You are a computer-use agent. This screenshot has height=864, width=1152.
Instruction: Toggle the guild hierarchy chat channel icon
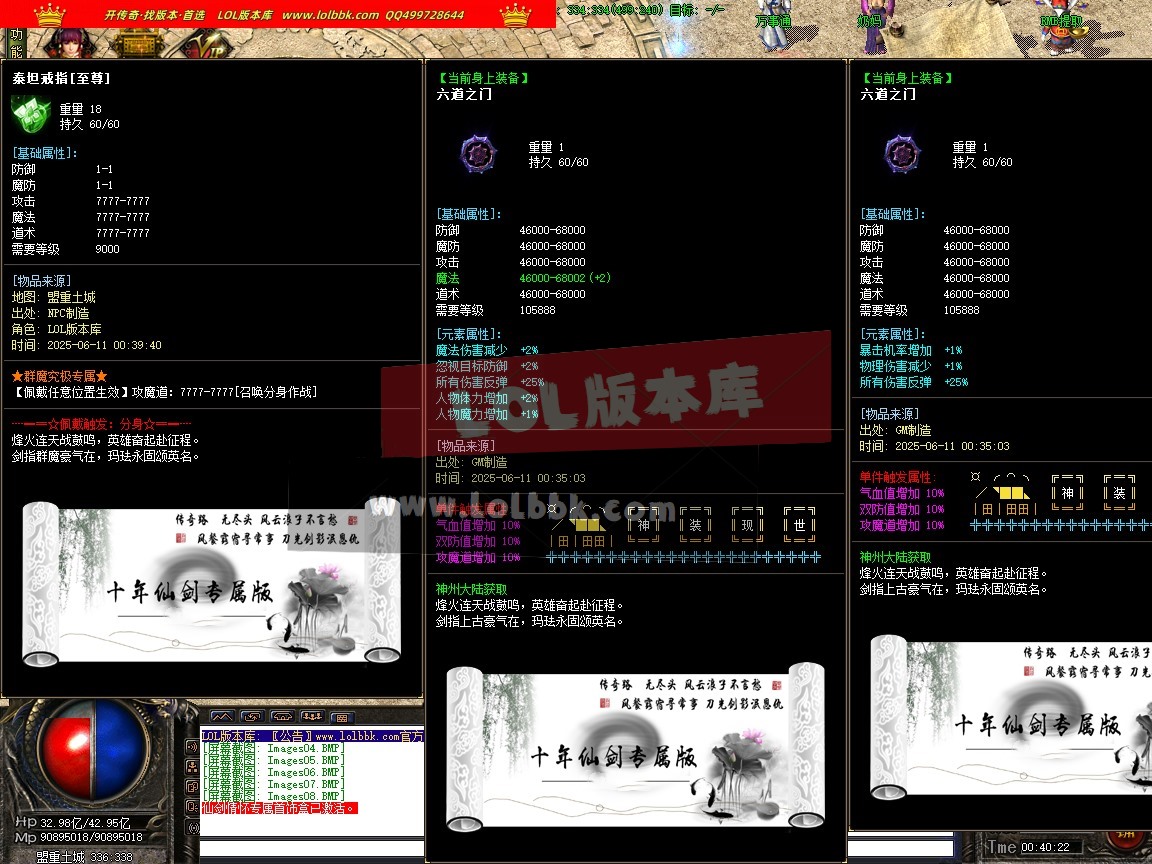point(192,767)
